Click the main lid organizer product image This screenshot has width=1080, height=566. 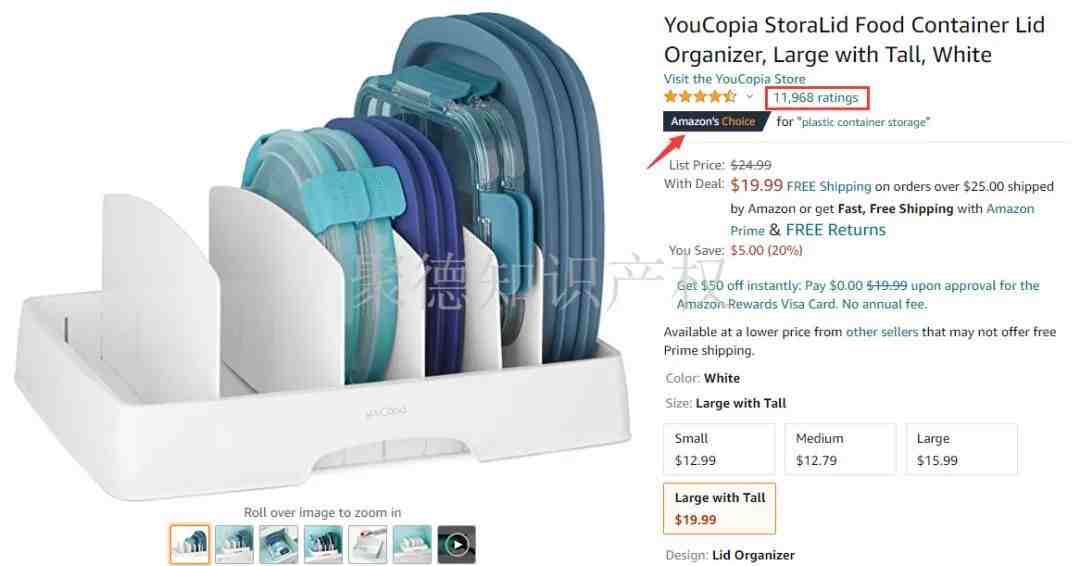pos(322,255)
